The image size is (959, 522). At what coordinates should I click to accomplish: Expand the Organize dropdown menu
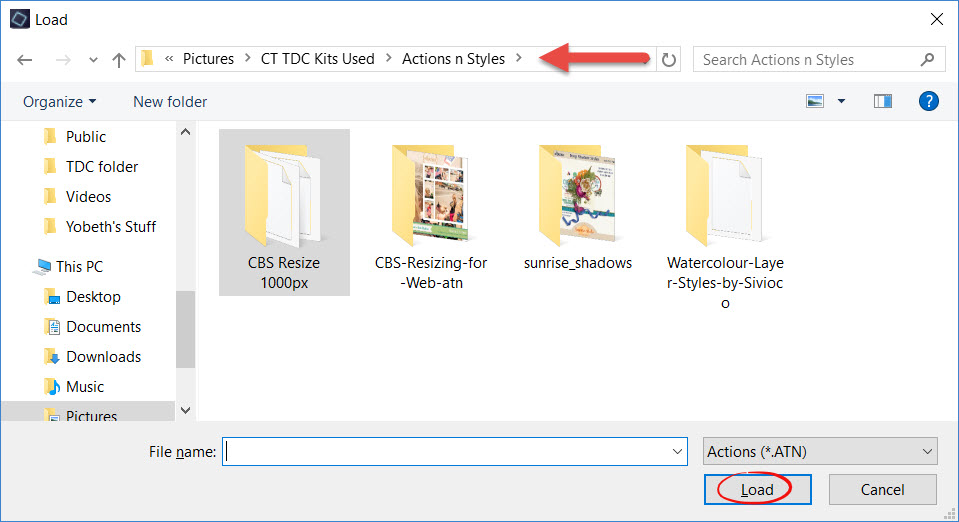point(60,102)
